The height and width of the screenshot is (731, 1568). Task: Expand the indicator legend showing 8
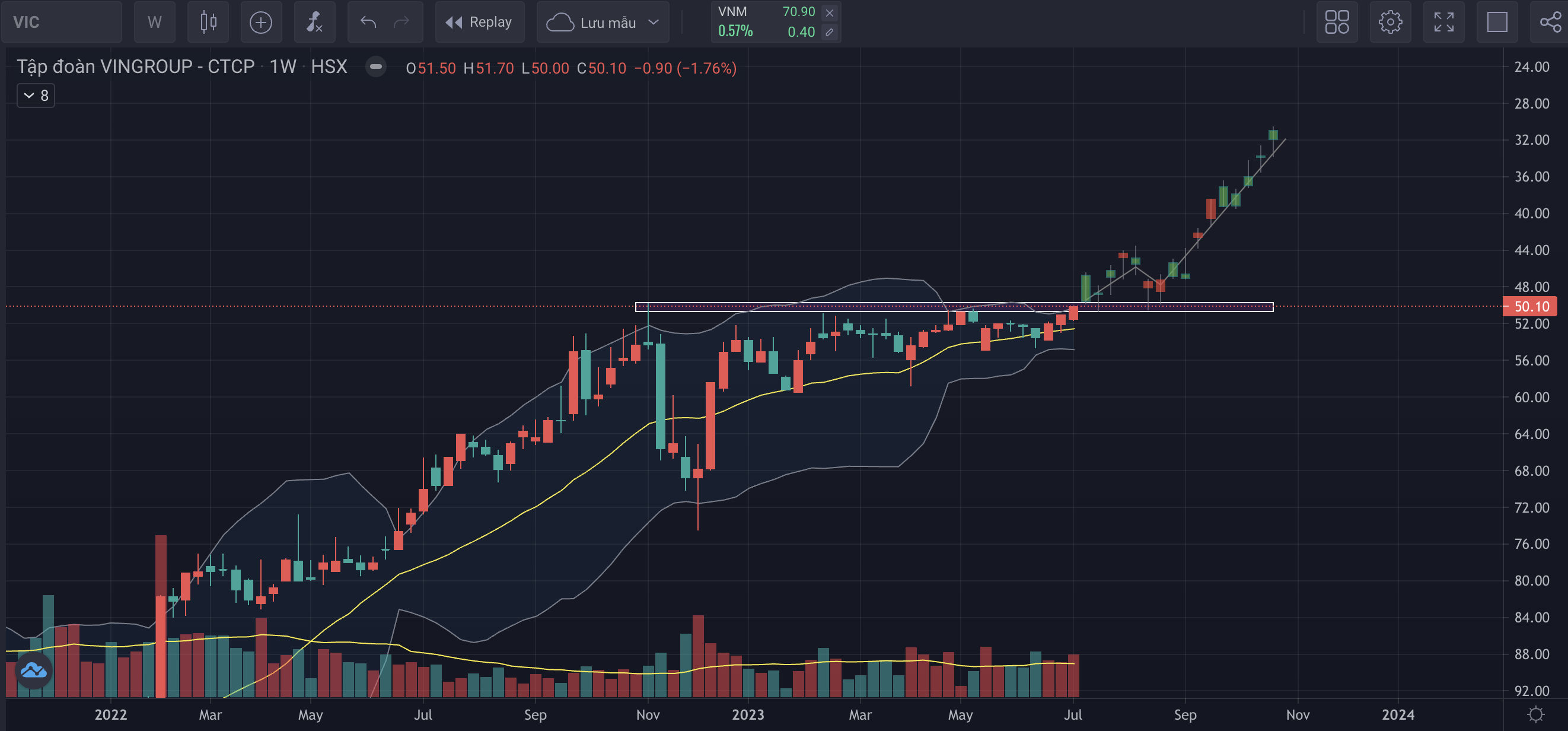click(x=36, y=96)
